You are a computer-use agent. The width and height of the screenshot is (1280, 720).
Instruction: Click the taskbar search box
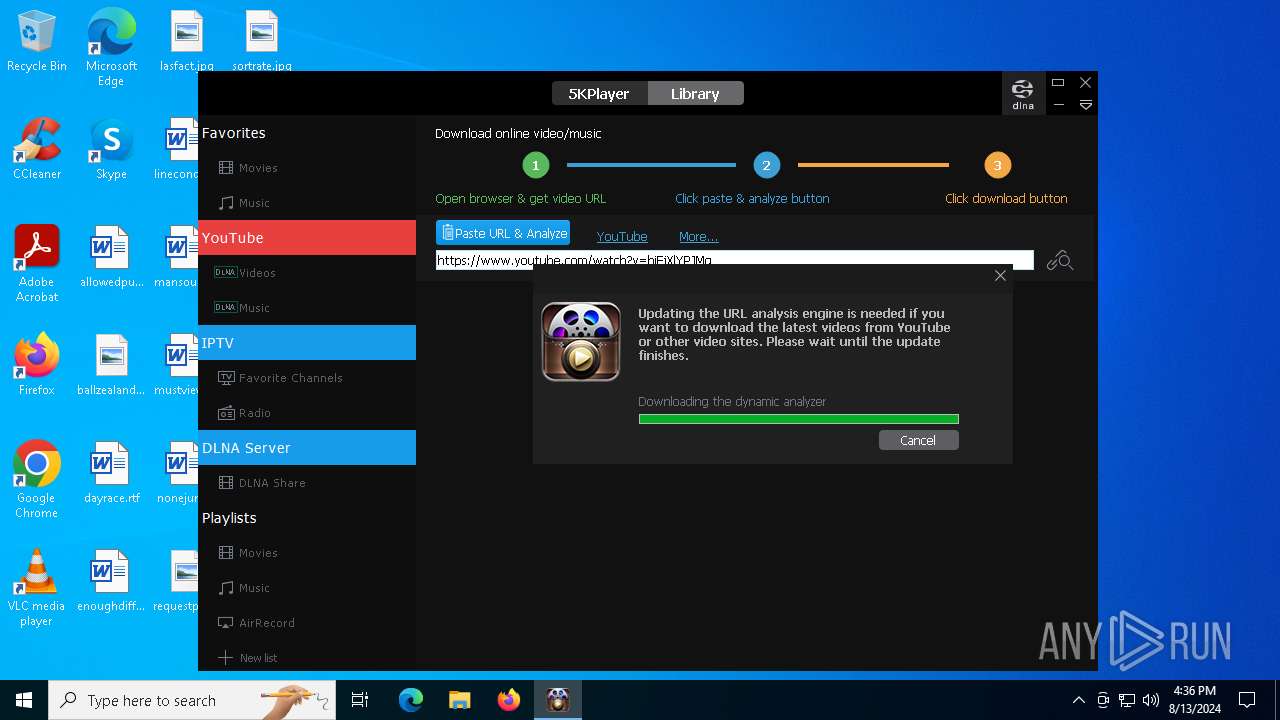[192, 700]
